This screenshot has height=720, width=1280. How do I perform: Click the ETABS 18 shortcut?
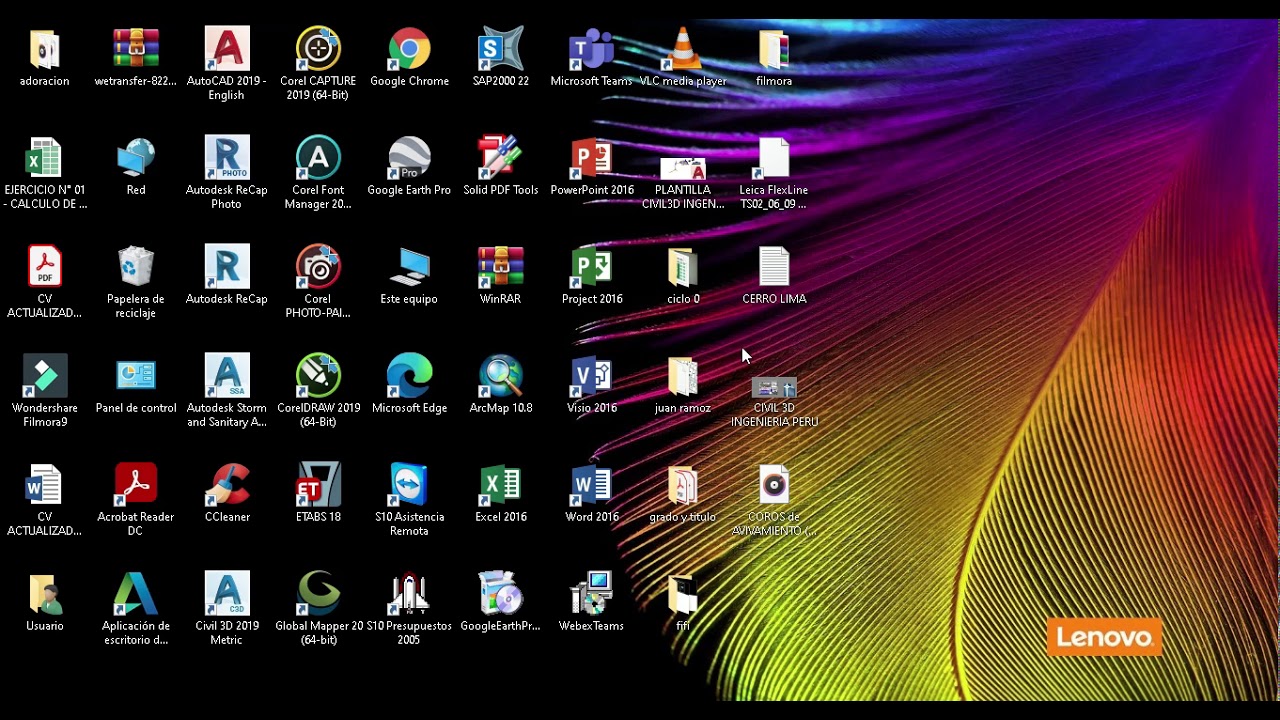318,485
